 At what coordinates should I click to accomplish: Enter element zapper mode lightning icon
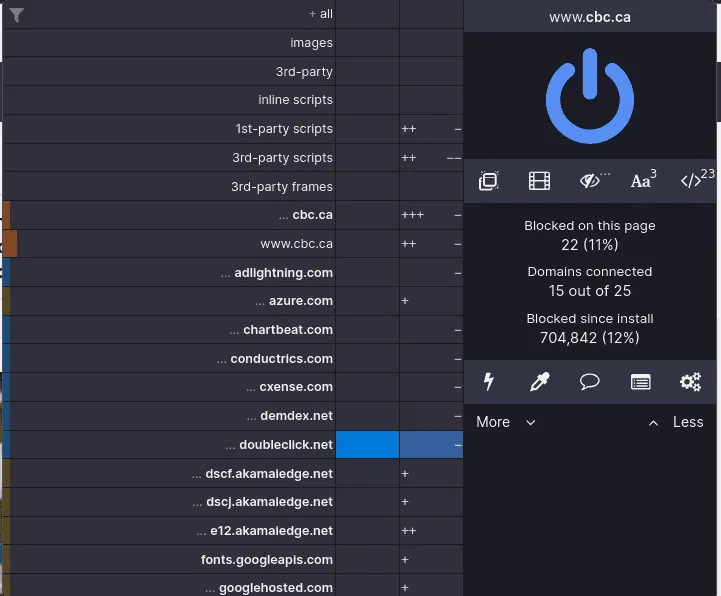pos(489,382)
